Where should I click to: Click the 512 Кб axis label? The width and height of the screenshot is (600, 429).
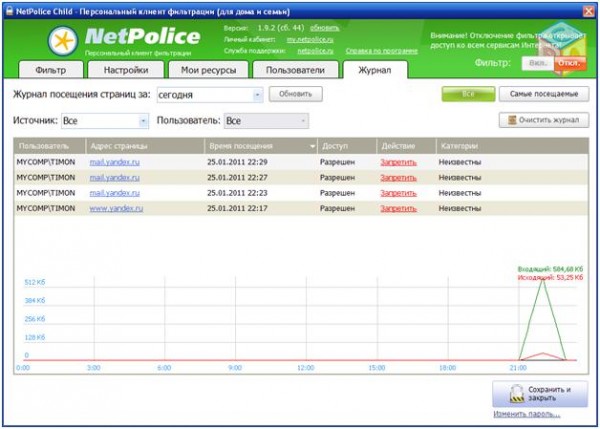coord(35,282)
